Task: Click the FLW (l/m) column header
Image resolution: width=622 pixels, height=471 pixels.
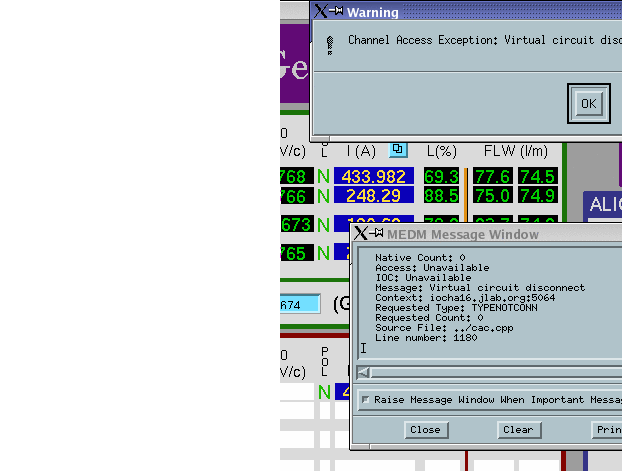Action: coord(516,151)
